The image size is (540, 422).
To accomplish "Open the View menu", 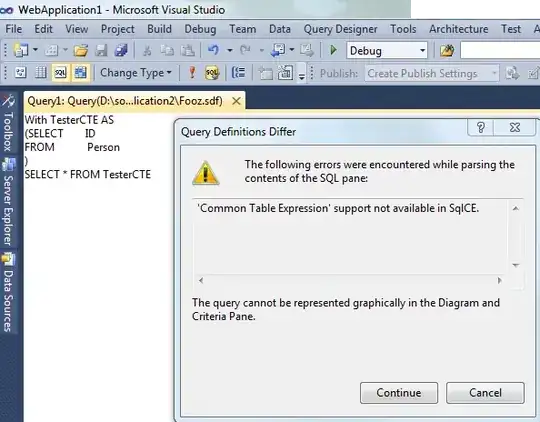I will click(77, 29).
